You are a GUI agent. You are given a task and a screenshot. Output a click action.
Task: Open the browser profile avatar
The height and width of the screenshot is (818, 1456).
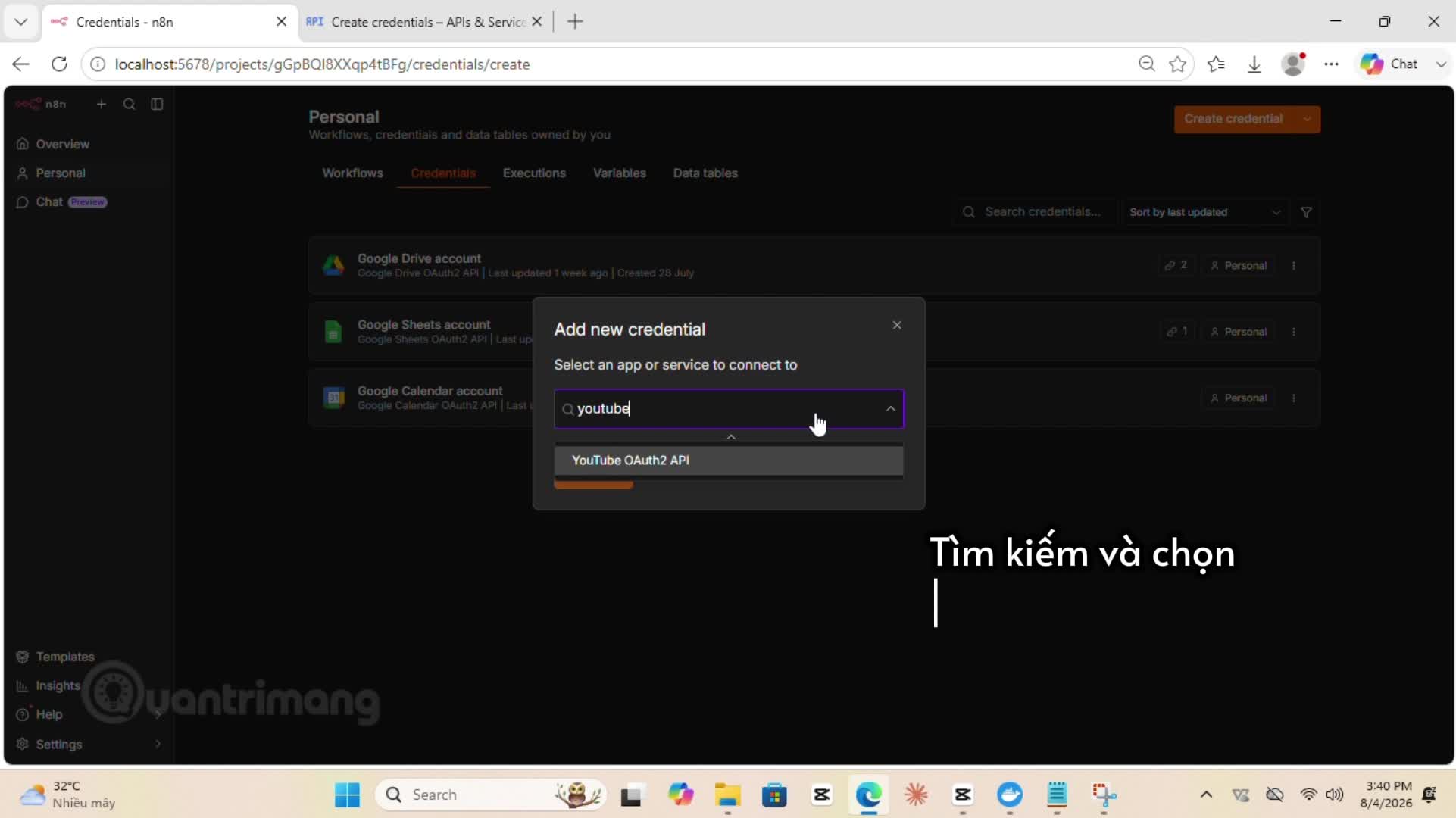(x=1293, y=64)
